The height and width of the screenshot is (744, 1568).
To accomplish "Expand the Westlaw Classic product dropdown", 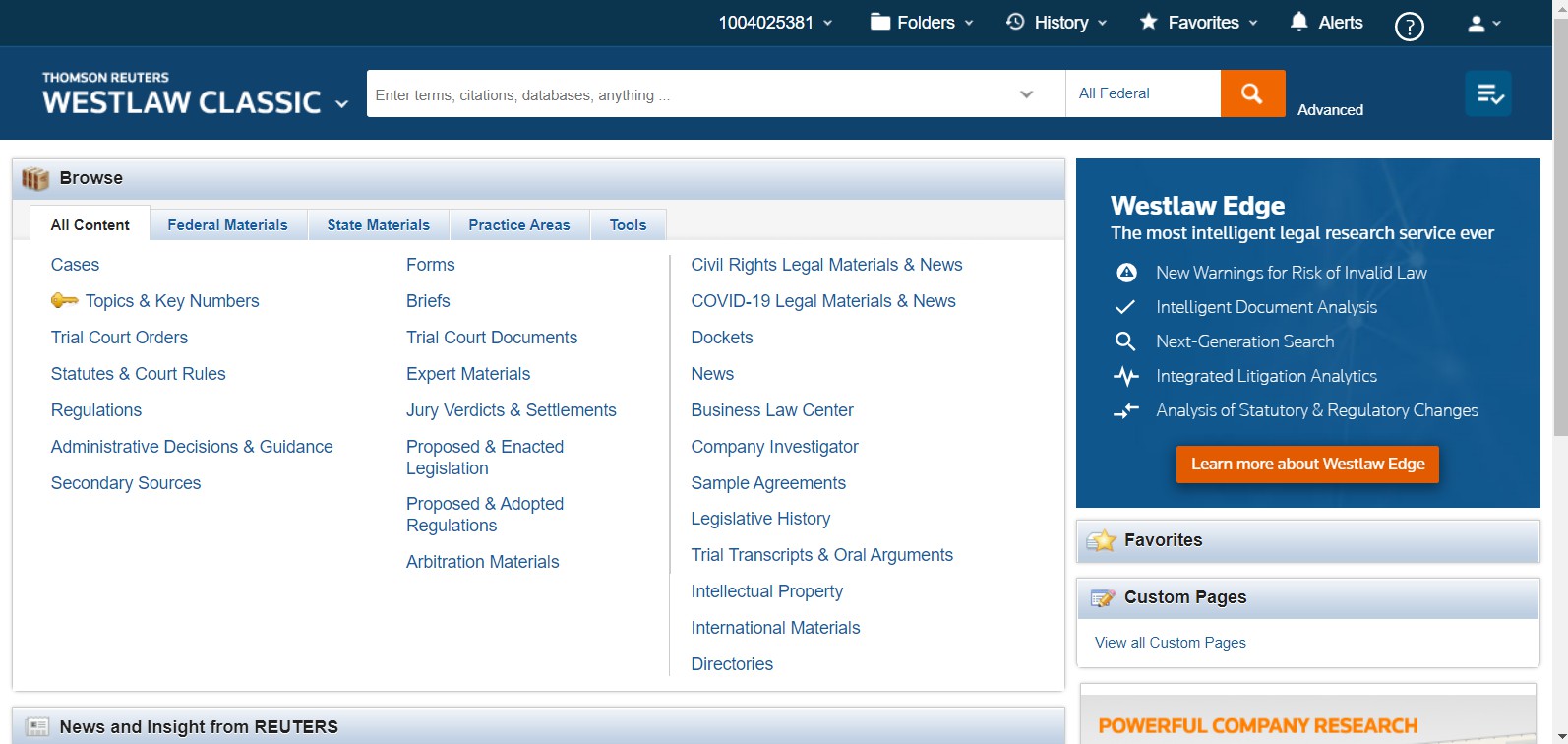I will pyautogui.click(x=341, y=103).
